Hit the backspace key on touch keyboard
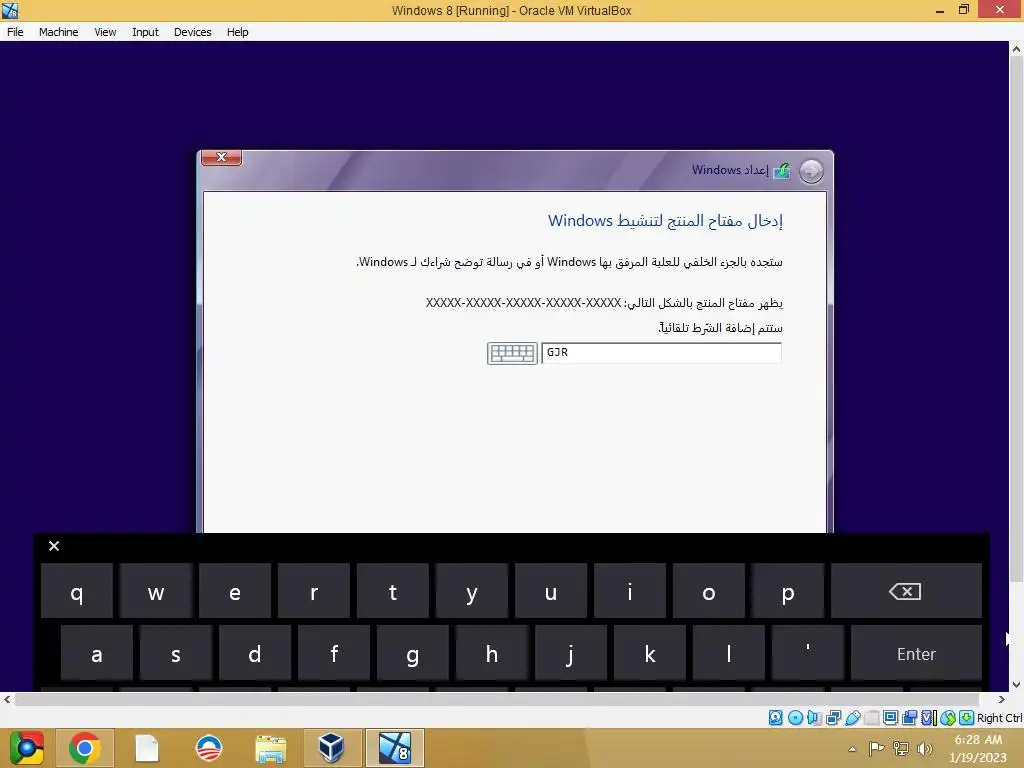Image resolution: width=1024 pixels, height=768 pixels. (x=906, y=591)
